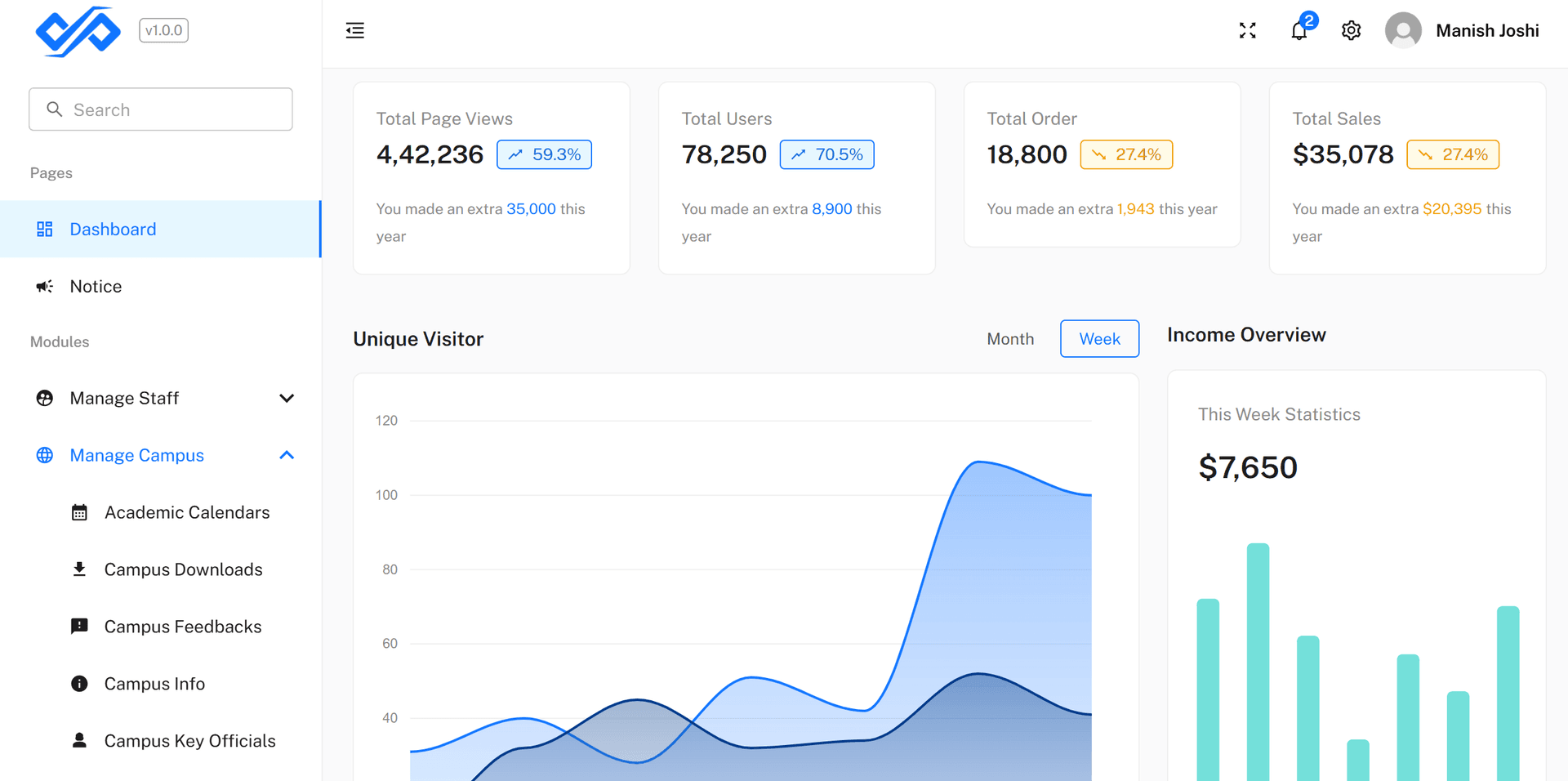1568x781 pixels.
Task: Click the 78,250 total users number
Action: [724, 154]
